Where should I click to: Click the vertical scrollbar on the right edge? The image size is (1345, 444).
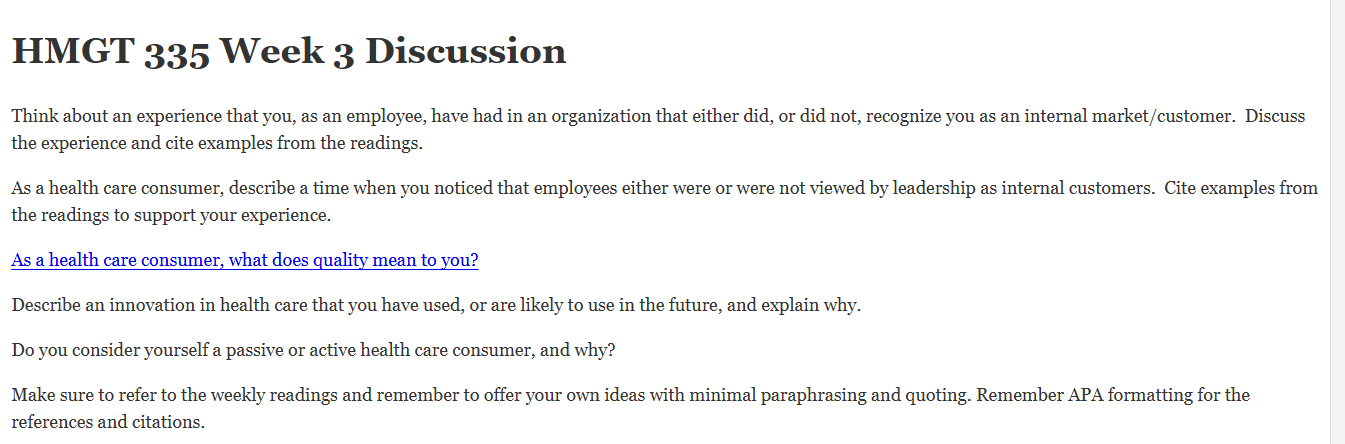tap(1338, 222)
